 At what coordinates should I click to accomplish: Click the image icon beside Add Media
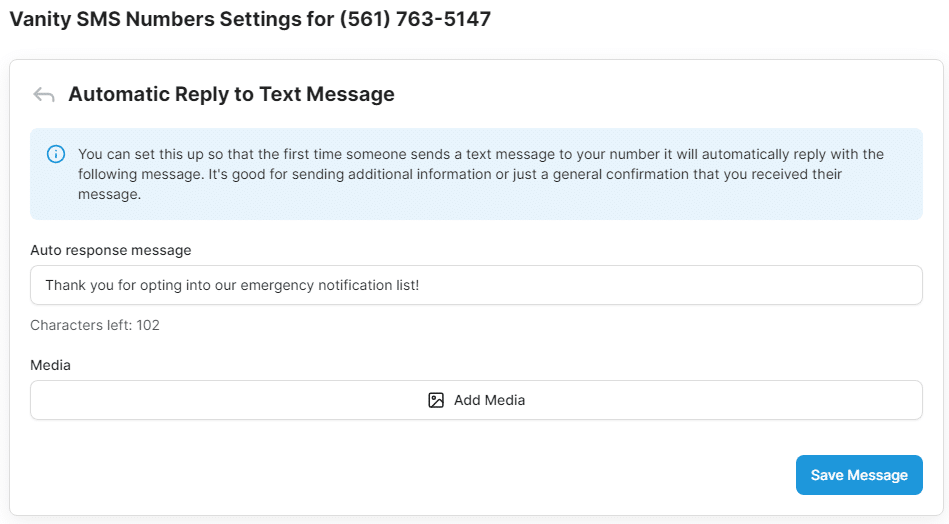pos(436,400)
